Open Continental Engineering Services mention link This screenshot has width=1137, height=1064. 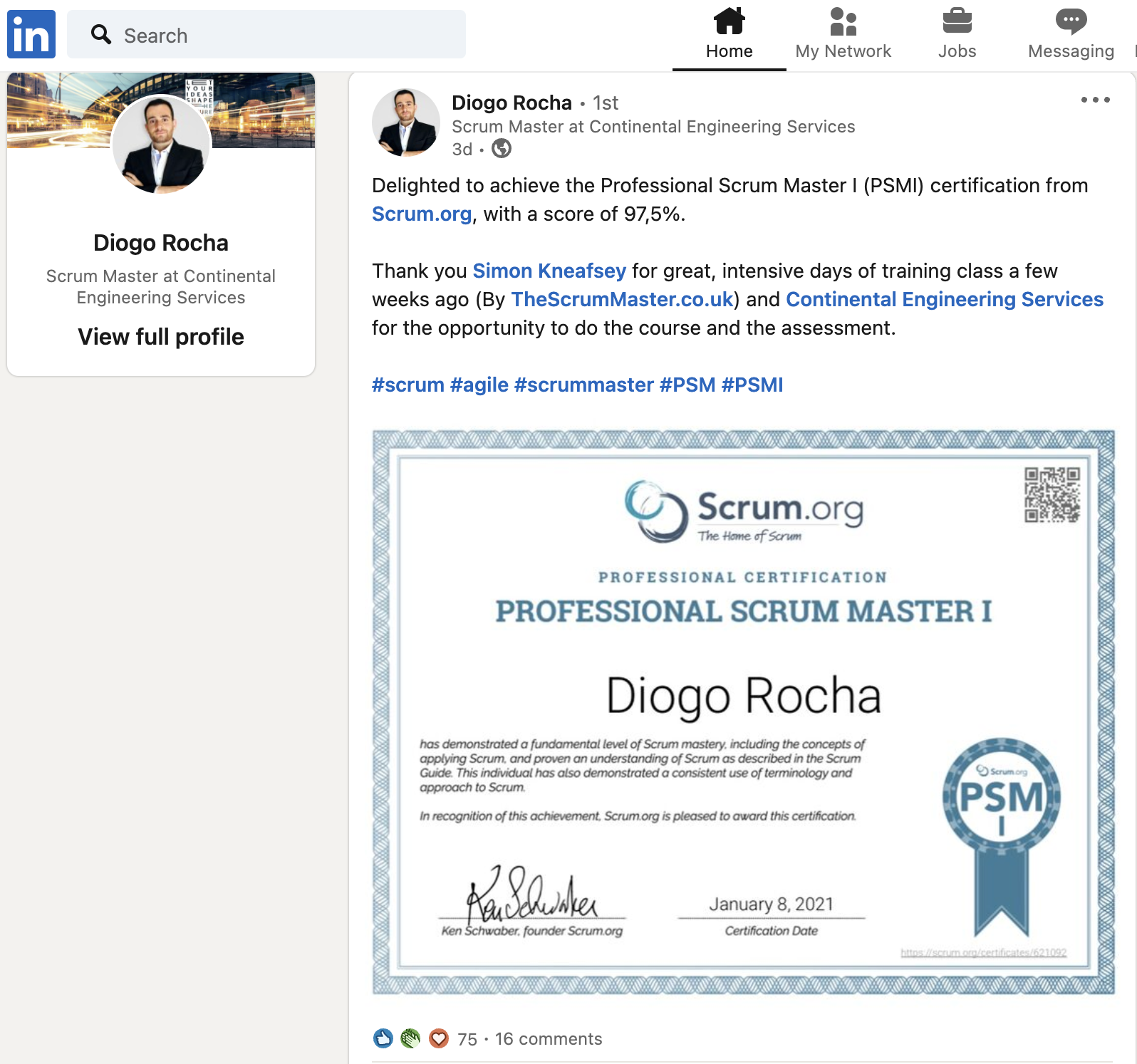point(945,299)
